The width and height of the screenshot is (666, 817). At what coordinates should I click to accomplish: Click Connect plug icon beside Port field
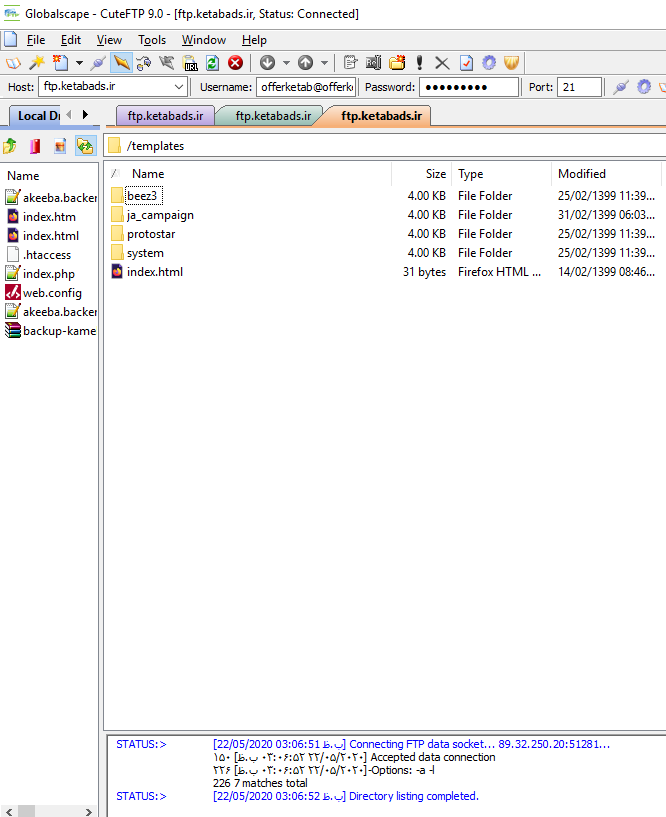(620, 86)
